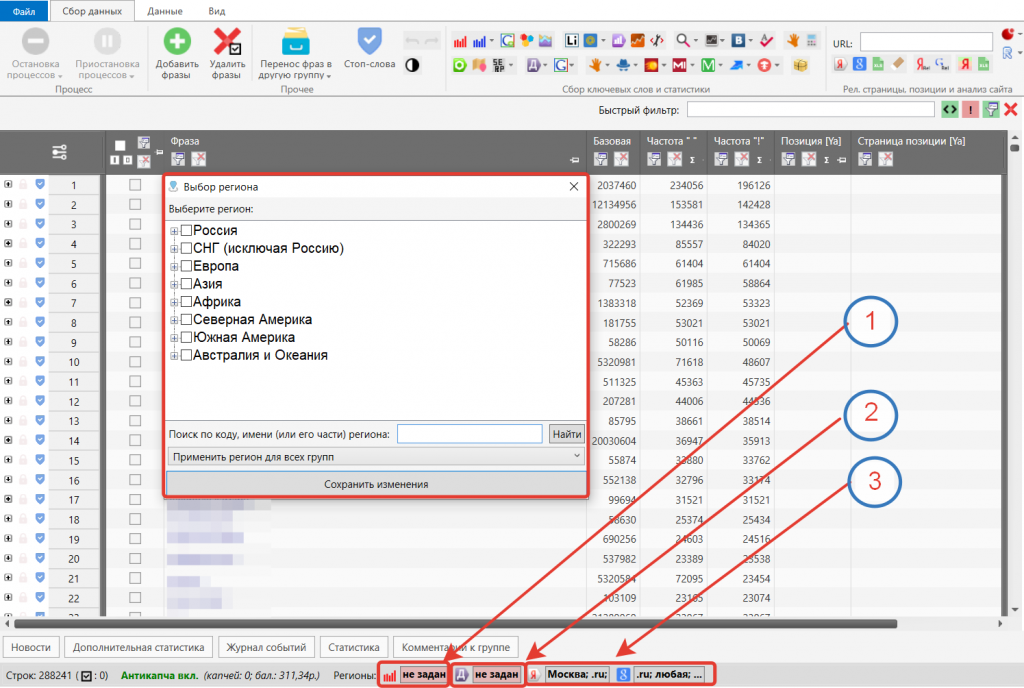The height and width of the screenshot is (688, 1024).
Task: Tick the checkbox in table row 3
Action: point(135,224)
